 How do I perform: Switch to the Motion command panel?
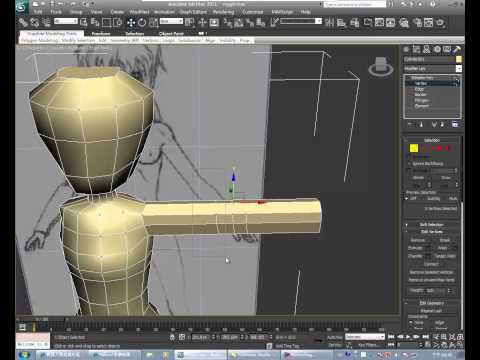pyautogui.click(x=437, y=49)
